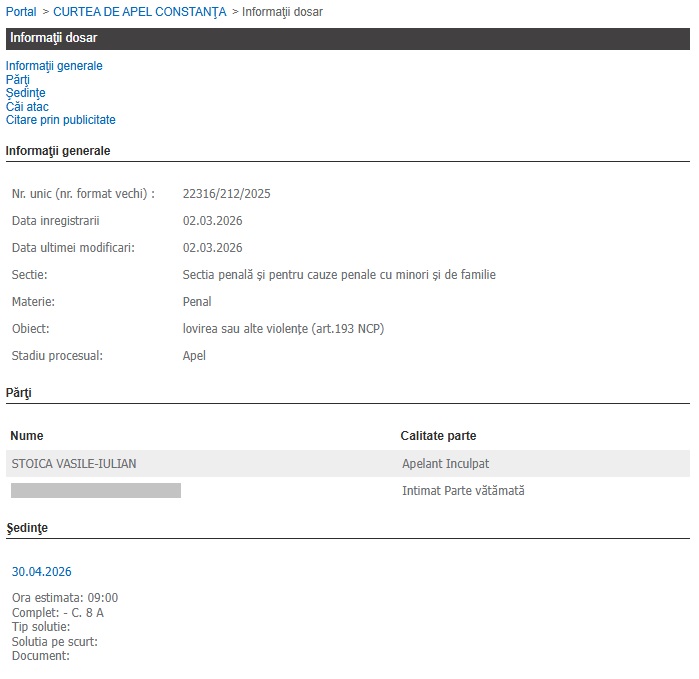
Task: Click the Sectia penală section value text
Action: (339, 275)
